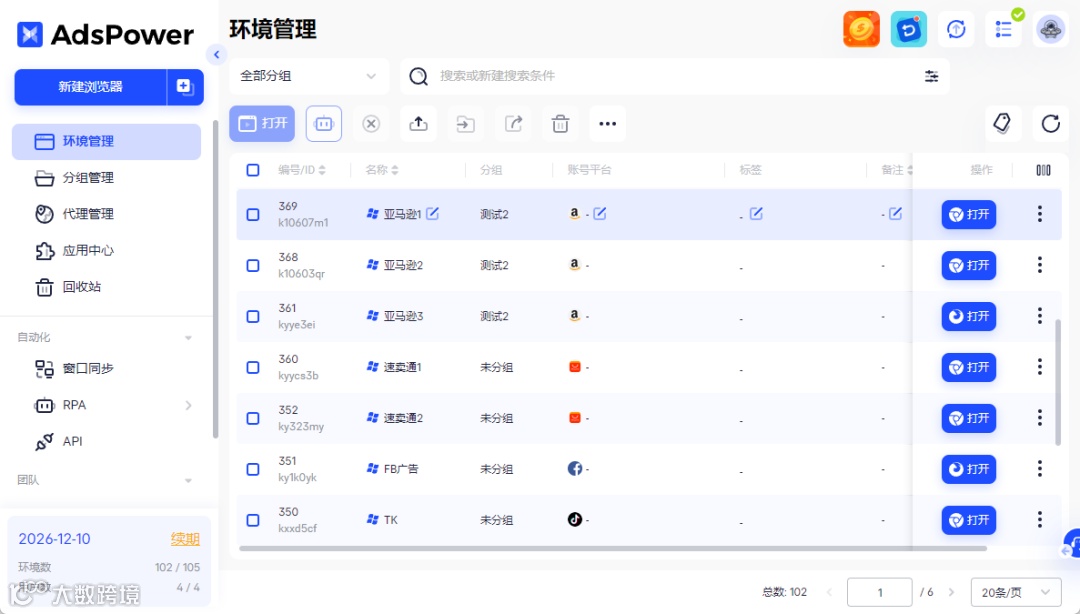Screen dimensions: 1080x614
Task: Open more options for row 351
Action: pos(1039,469)
